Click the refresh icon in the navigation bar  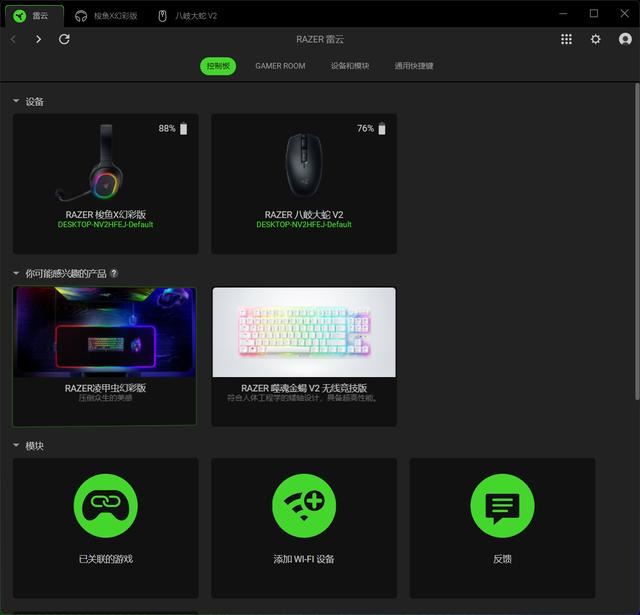click(x=64, y=39)
